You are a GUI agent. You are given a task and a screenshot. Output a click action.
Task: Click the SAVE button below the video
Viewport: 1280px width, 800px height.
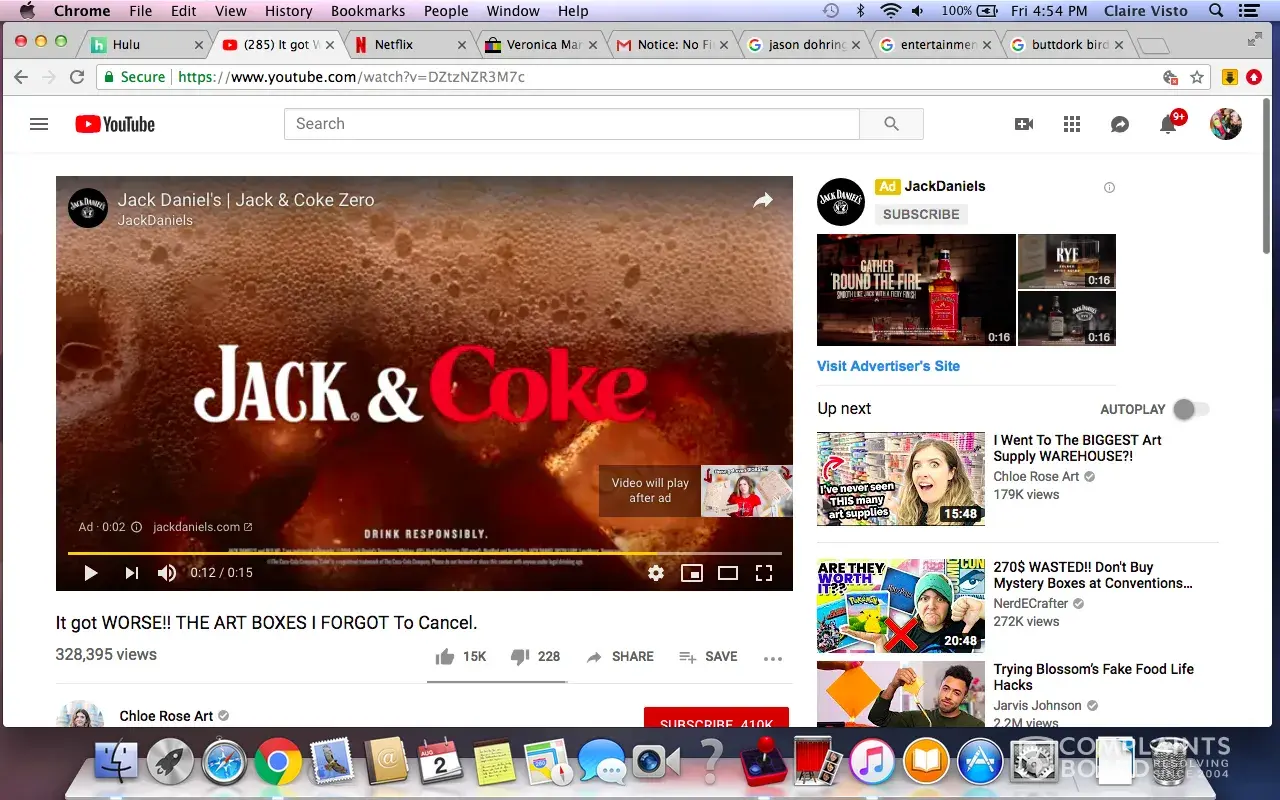[x=708, y=657]
